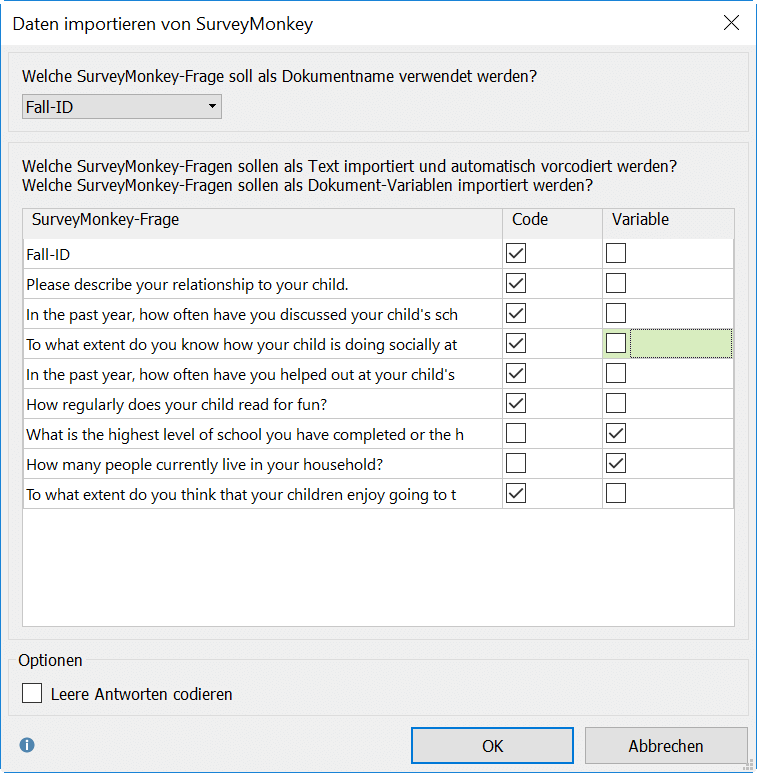Cancel with the Abbrechen button
Image resolution: width=757 pixels, height=773 pixels.
(666, 745)
